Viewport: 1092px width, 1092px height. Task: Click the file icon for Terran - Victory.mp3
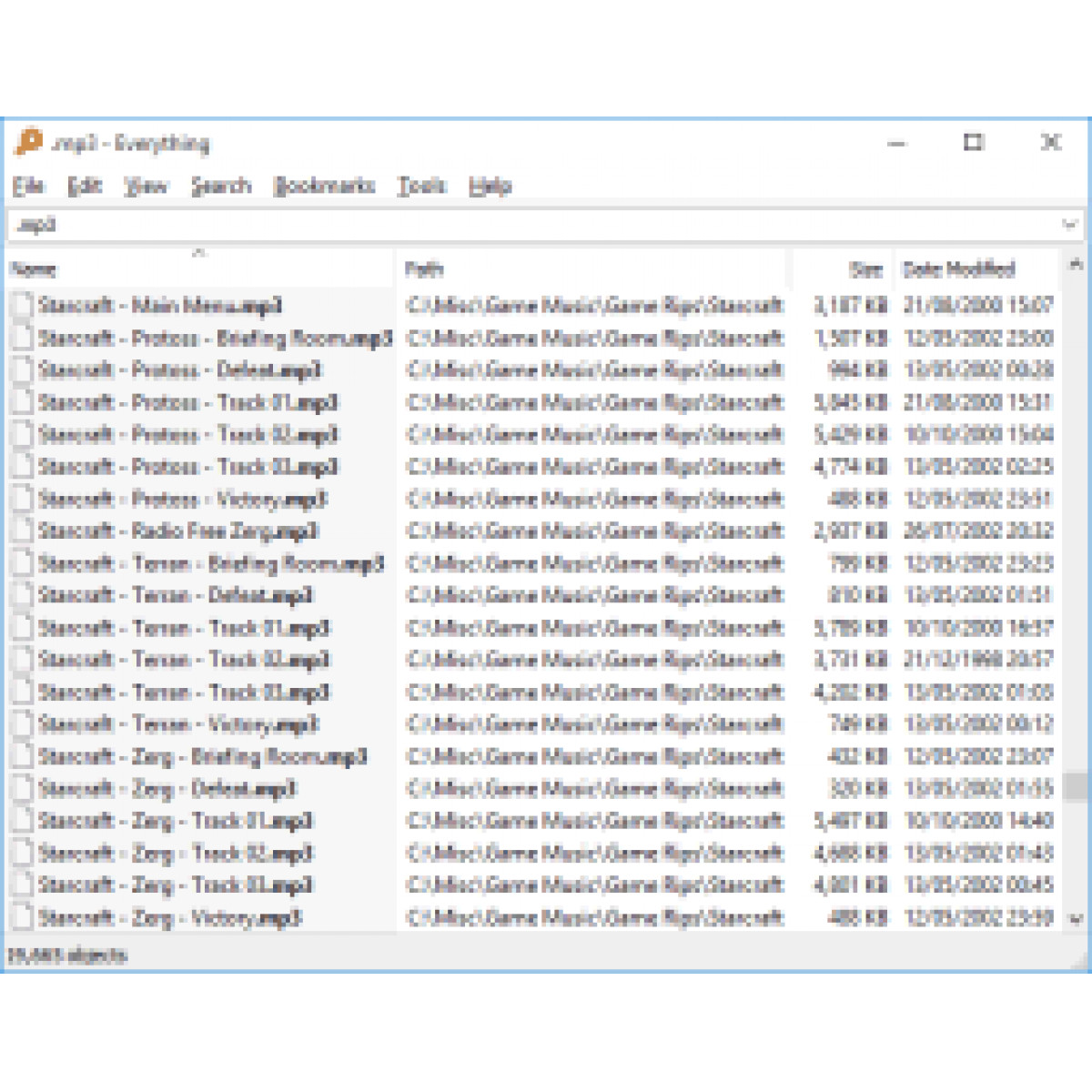pyautogui.click(x=23, y=724)
